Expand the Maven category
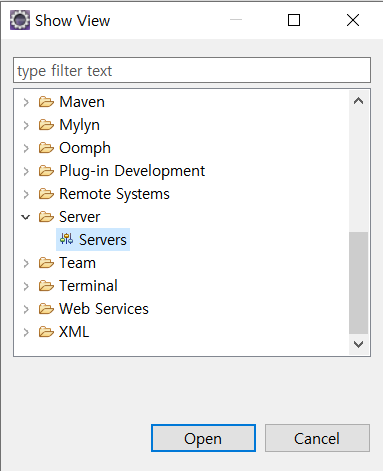The image size is (383, 471). [x=26, y=102]
